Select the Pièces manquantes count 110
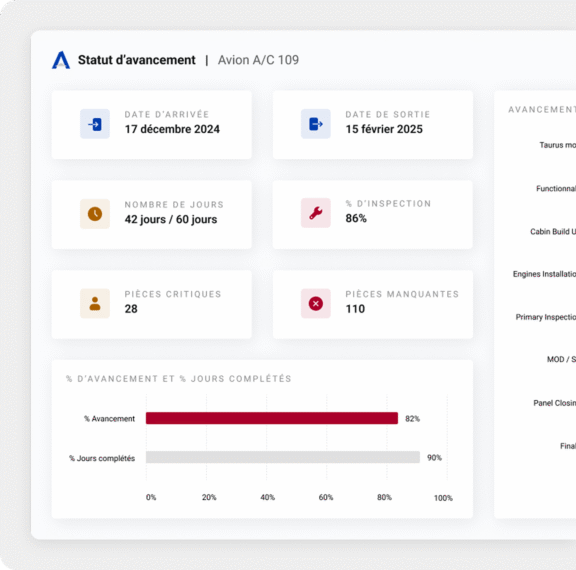 355,309
